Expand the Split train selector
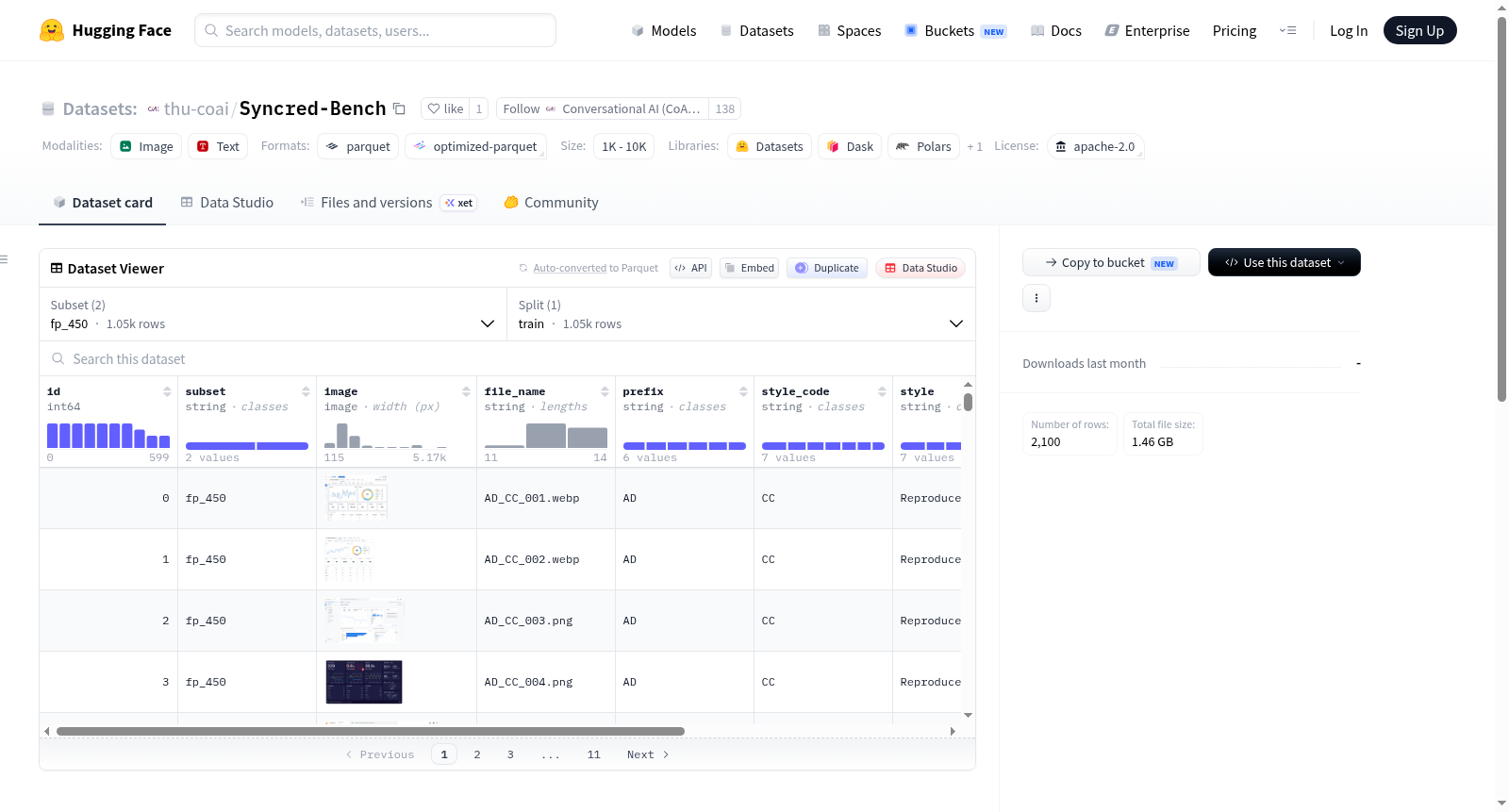This screenshot has width=1509, height=812. [x=741, y=314]
